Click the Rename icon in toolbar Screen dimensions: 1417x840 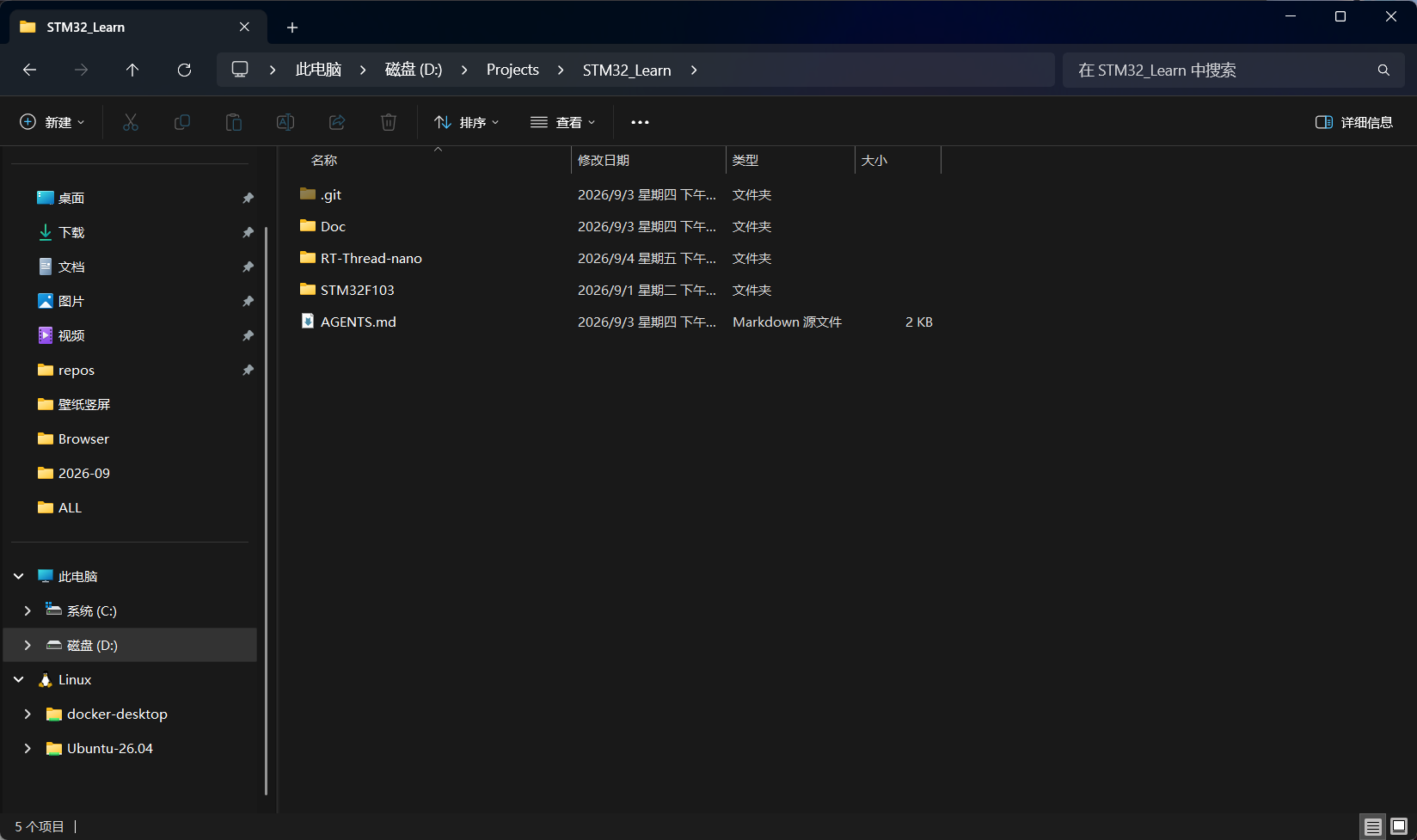click(285, 122)
